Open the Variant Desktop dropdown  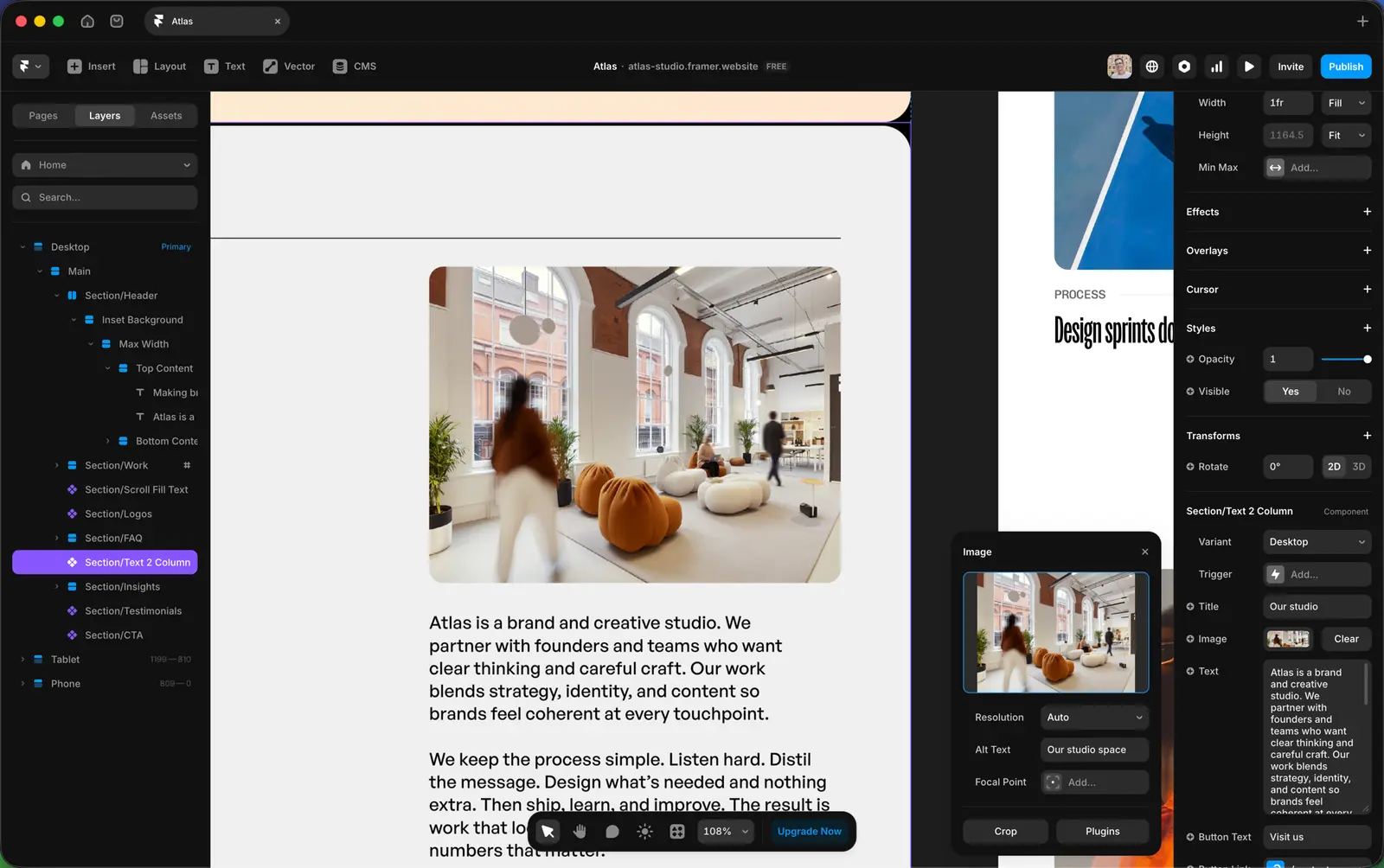(1317, 542)
